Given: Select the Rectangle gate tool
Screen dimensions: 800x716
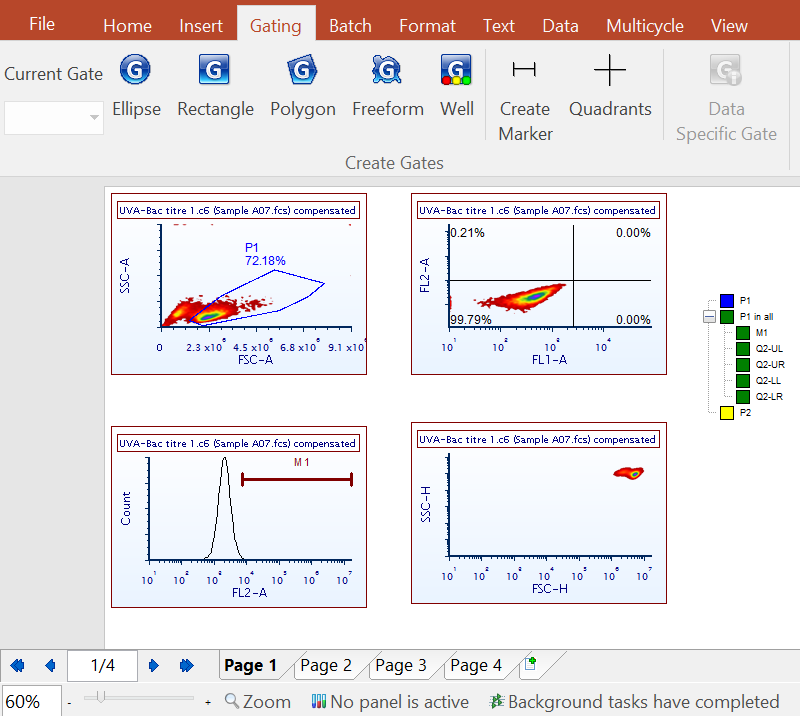Looking at the screenshot, I should click(215, 85).
